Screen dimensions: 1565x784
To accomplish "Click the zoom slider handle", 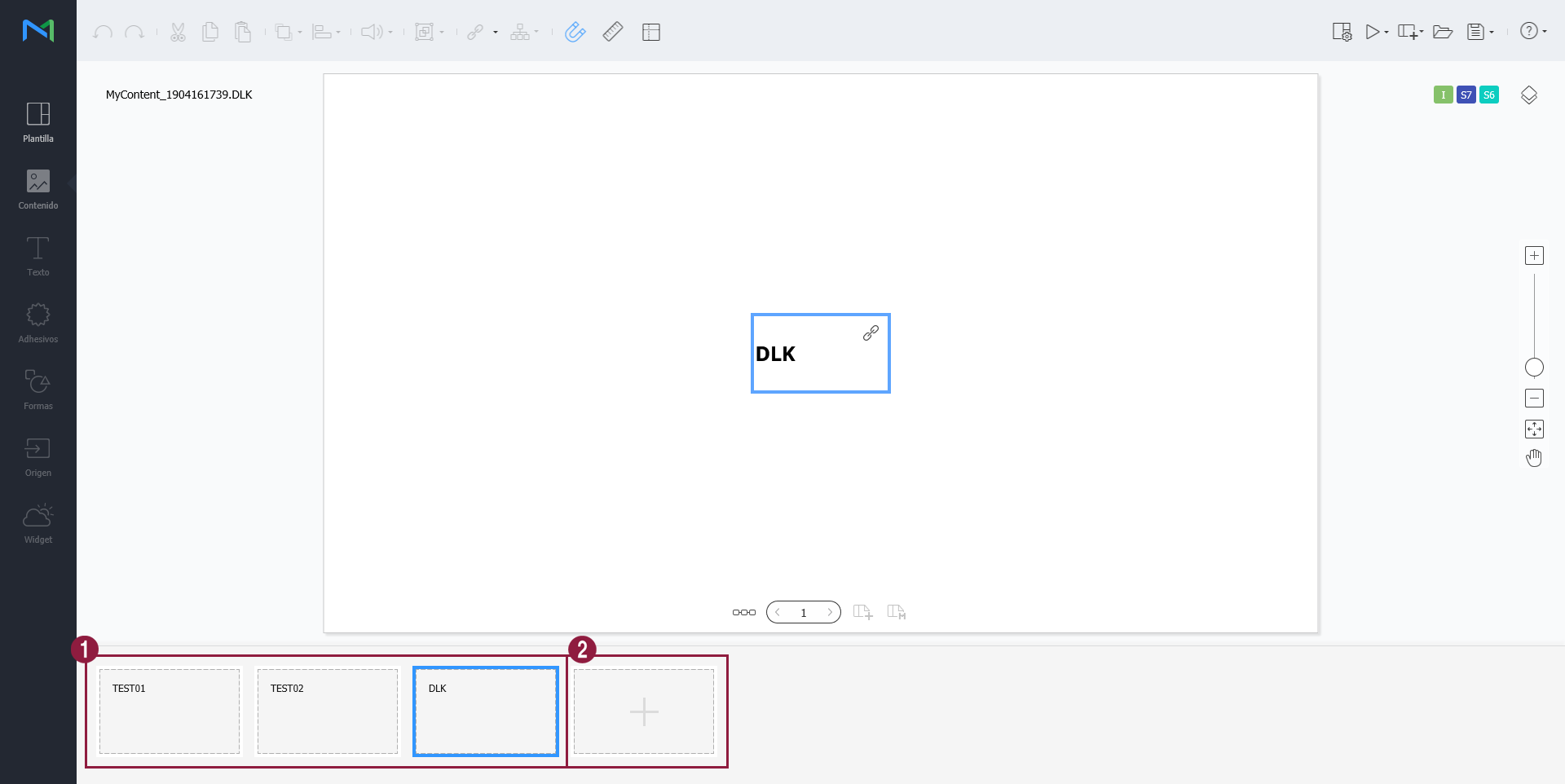I will click(x=1534, y=368).
